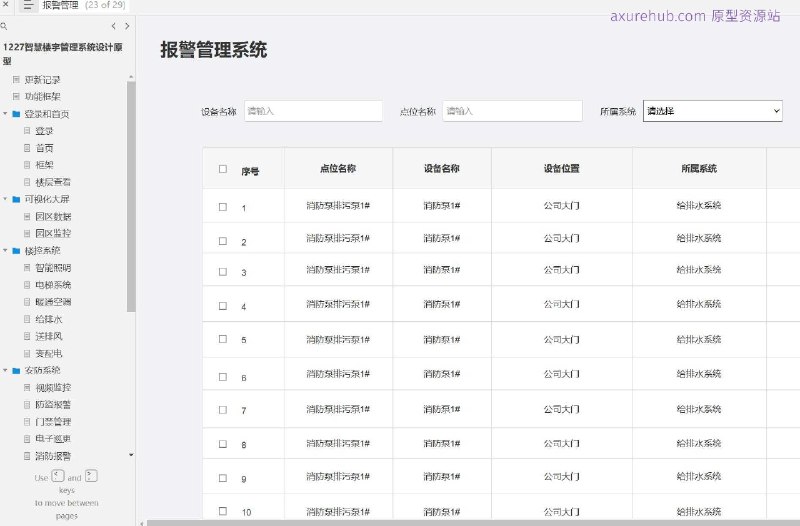Screen dimensions: 800x526
Task: Check the checkbox for row 6
Action: click(223, 377)
